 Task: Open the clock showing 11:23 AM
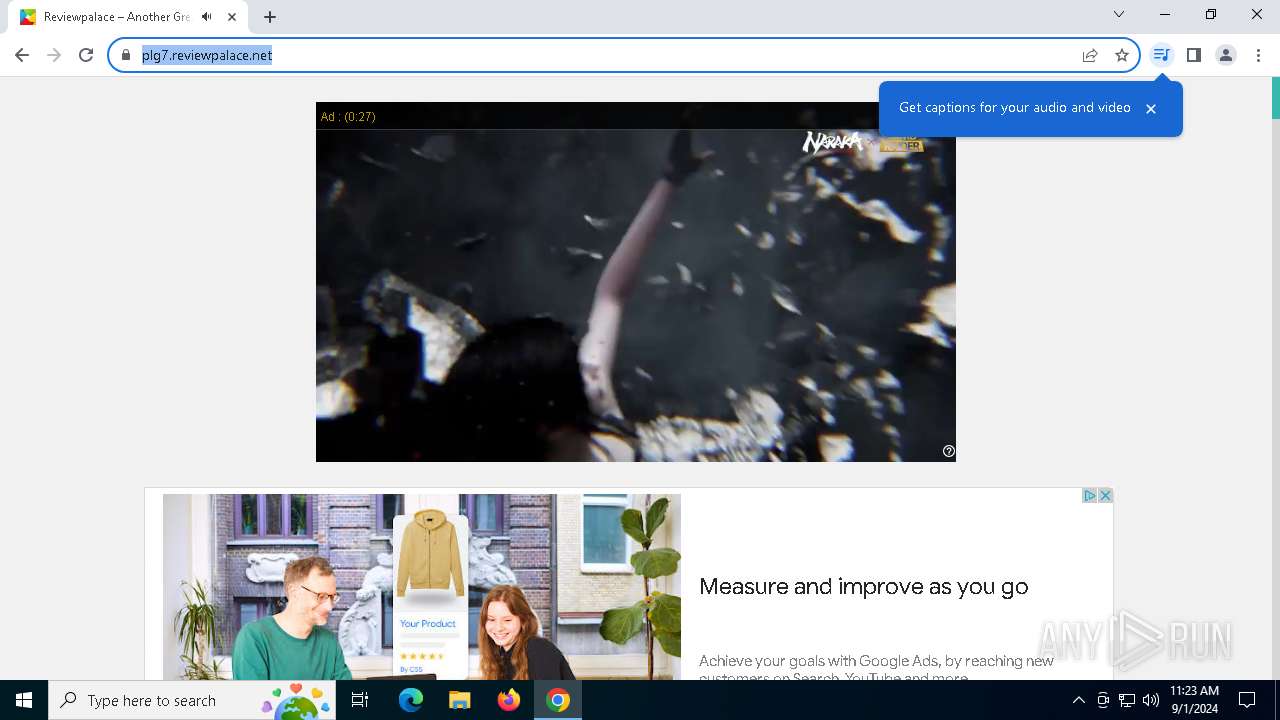(1194, 700)
